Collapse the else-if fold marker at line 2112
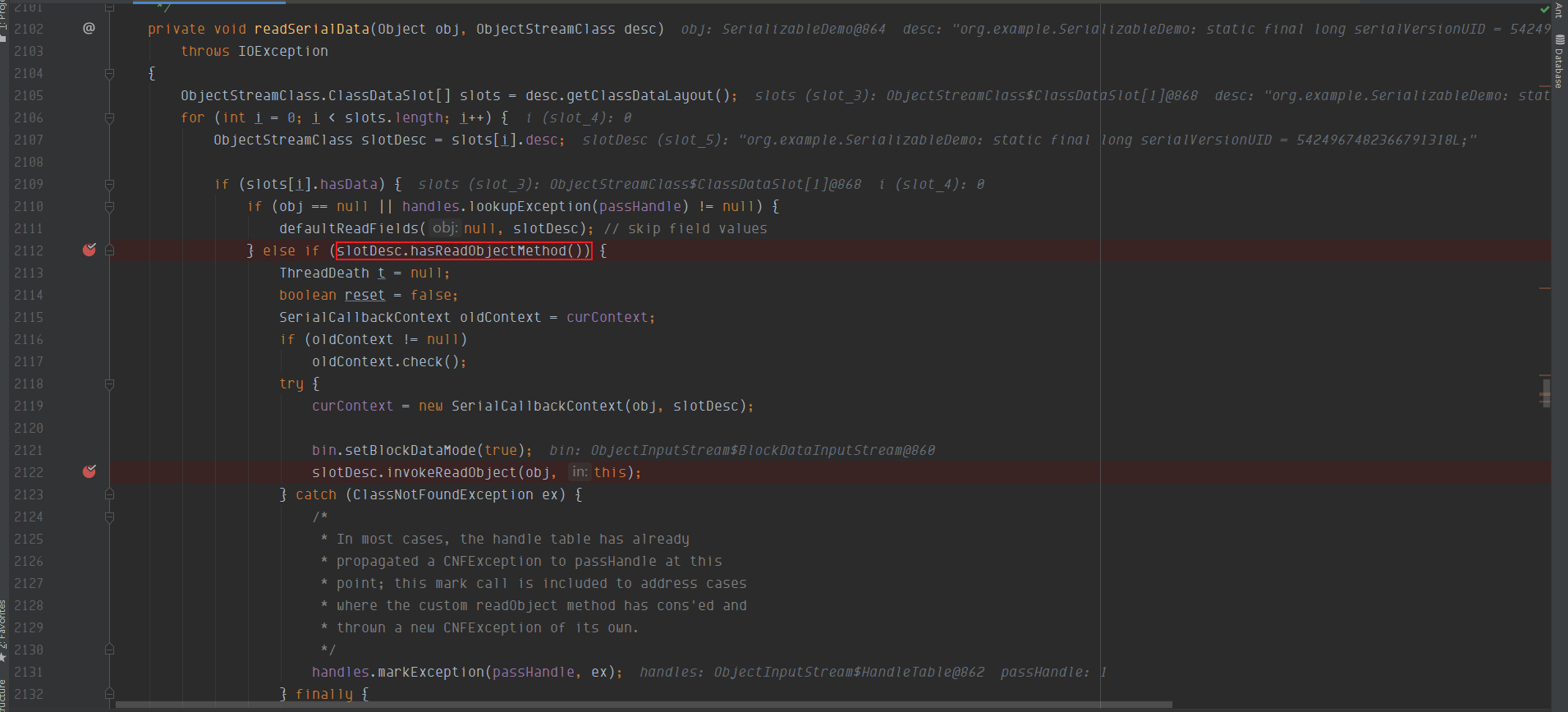1568x712 pixels. pyautogui.click(x=109, y=250)
